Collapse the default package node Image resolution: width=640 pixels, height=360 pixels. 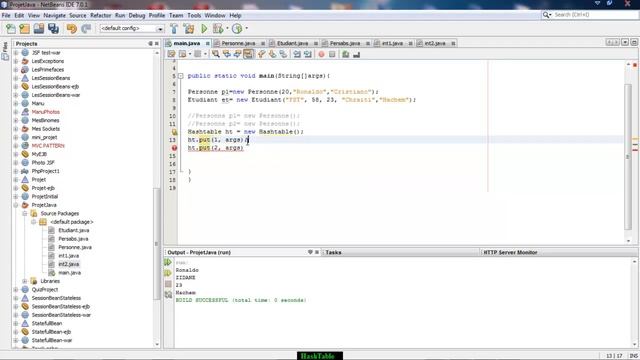point(33,222)
